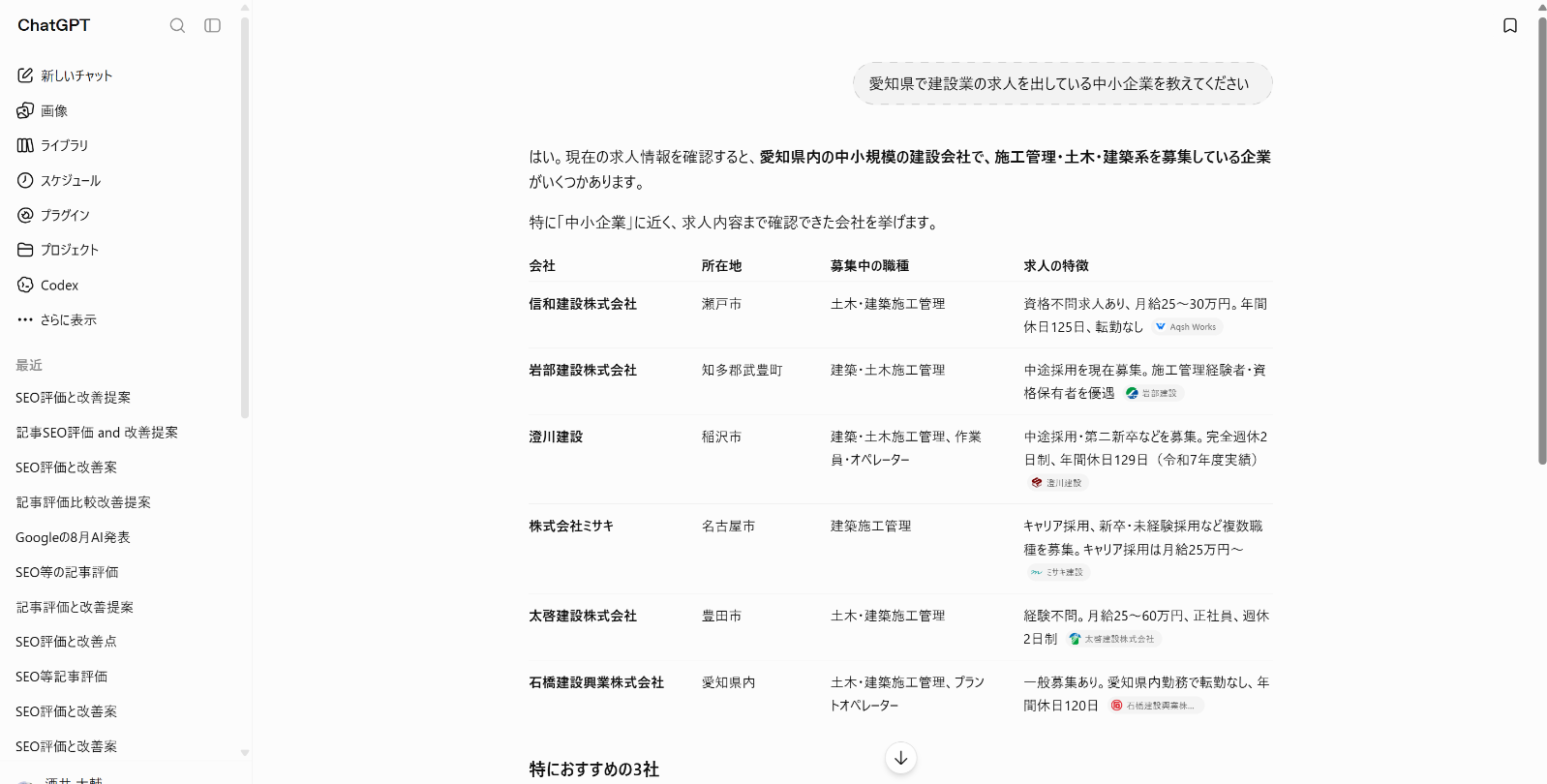Click the 画像 images icon
This screenshot has width=1547, height=784.
coord(25,110)
